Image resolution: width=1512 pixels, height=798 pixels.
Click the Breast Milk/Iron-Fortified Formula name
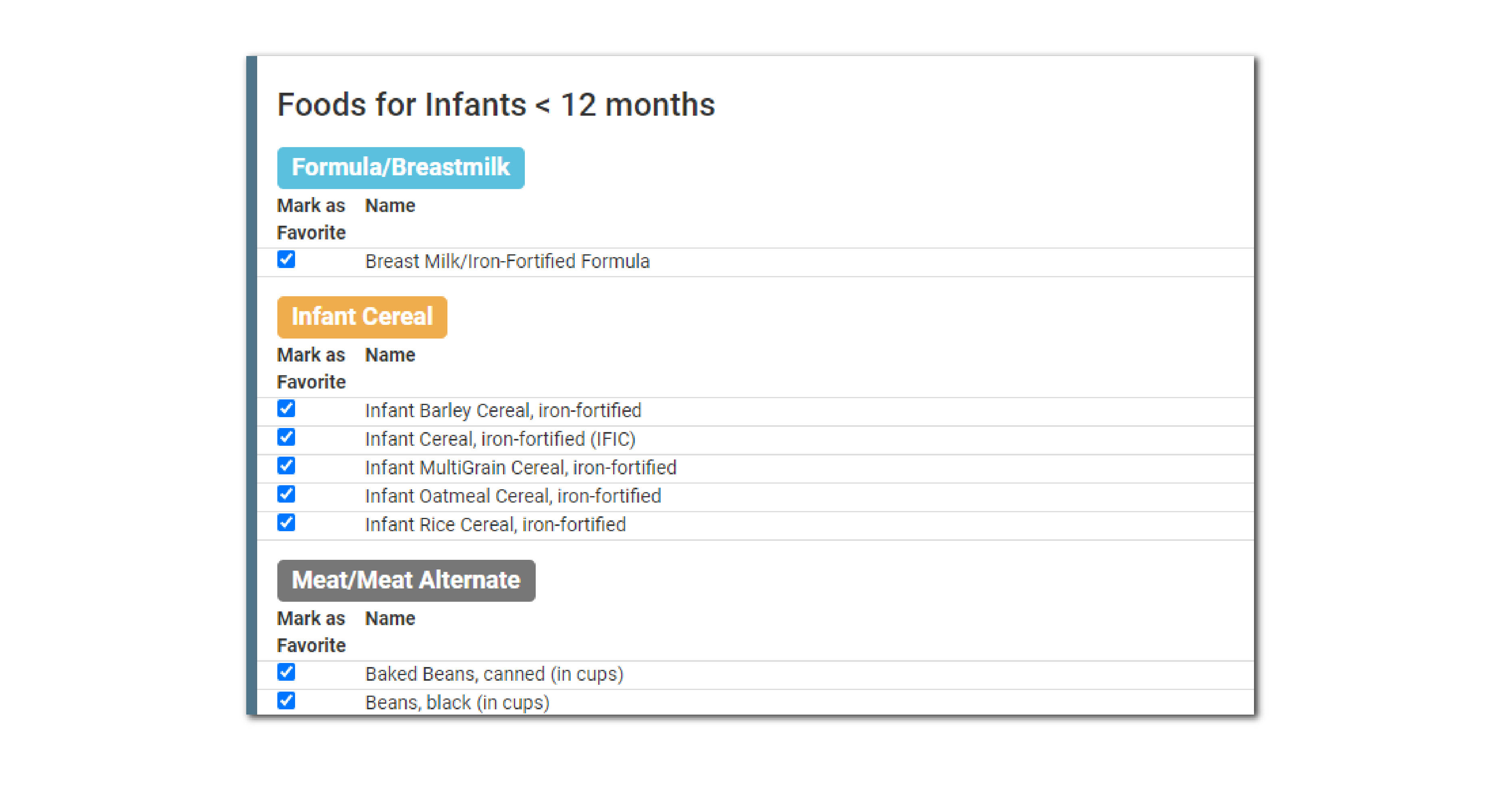(x=507, y=262)
